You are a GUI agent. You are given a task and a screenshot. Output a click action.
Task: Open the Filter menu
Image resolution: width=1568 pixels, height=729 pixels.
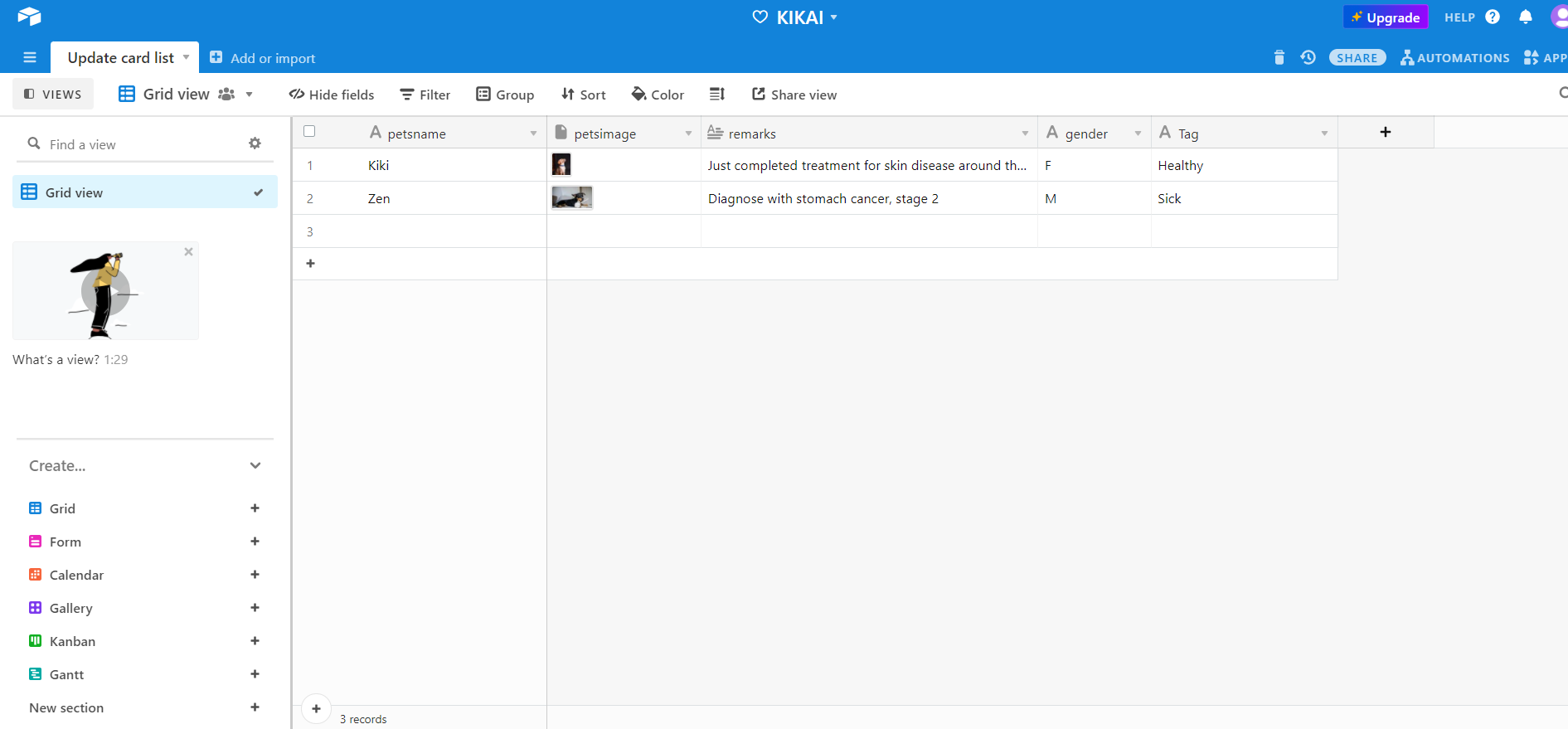coord(425,95)
